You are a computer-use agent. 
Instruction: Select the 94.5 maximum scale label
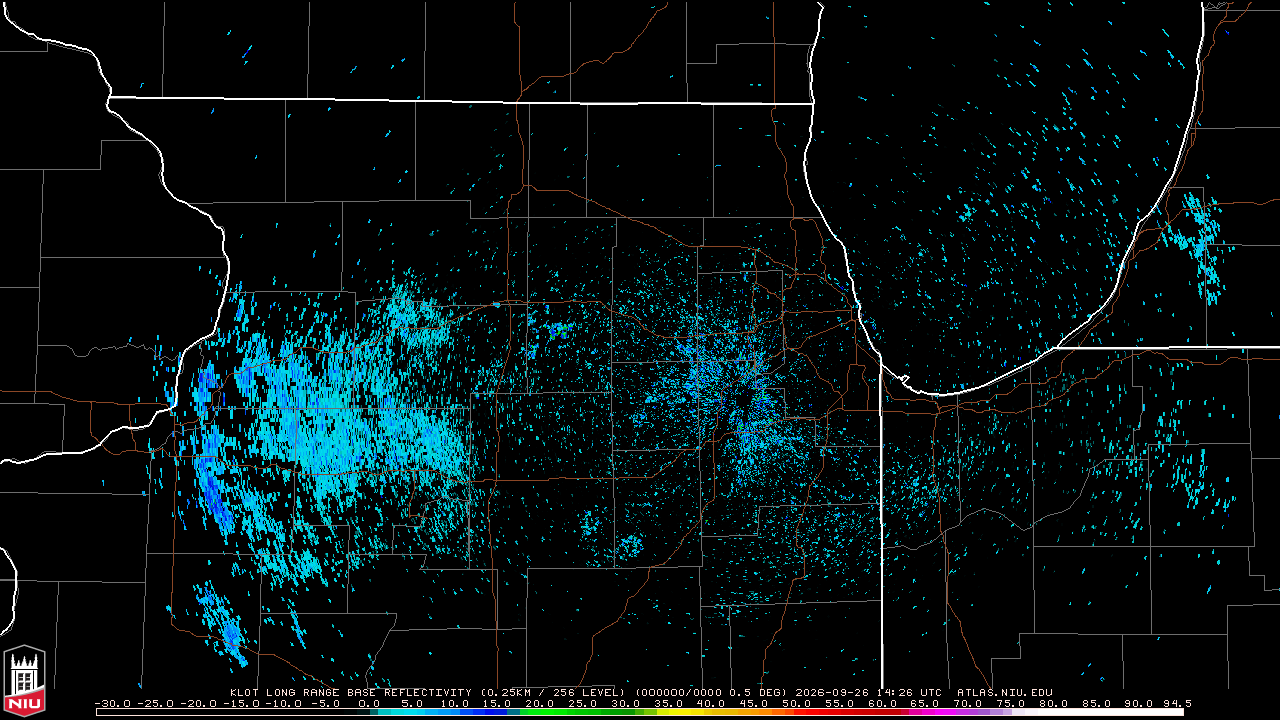pyautogui.click(x=1176, y=703)
